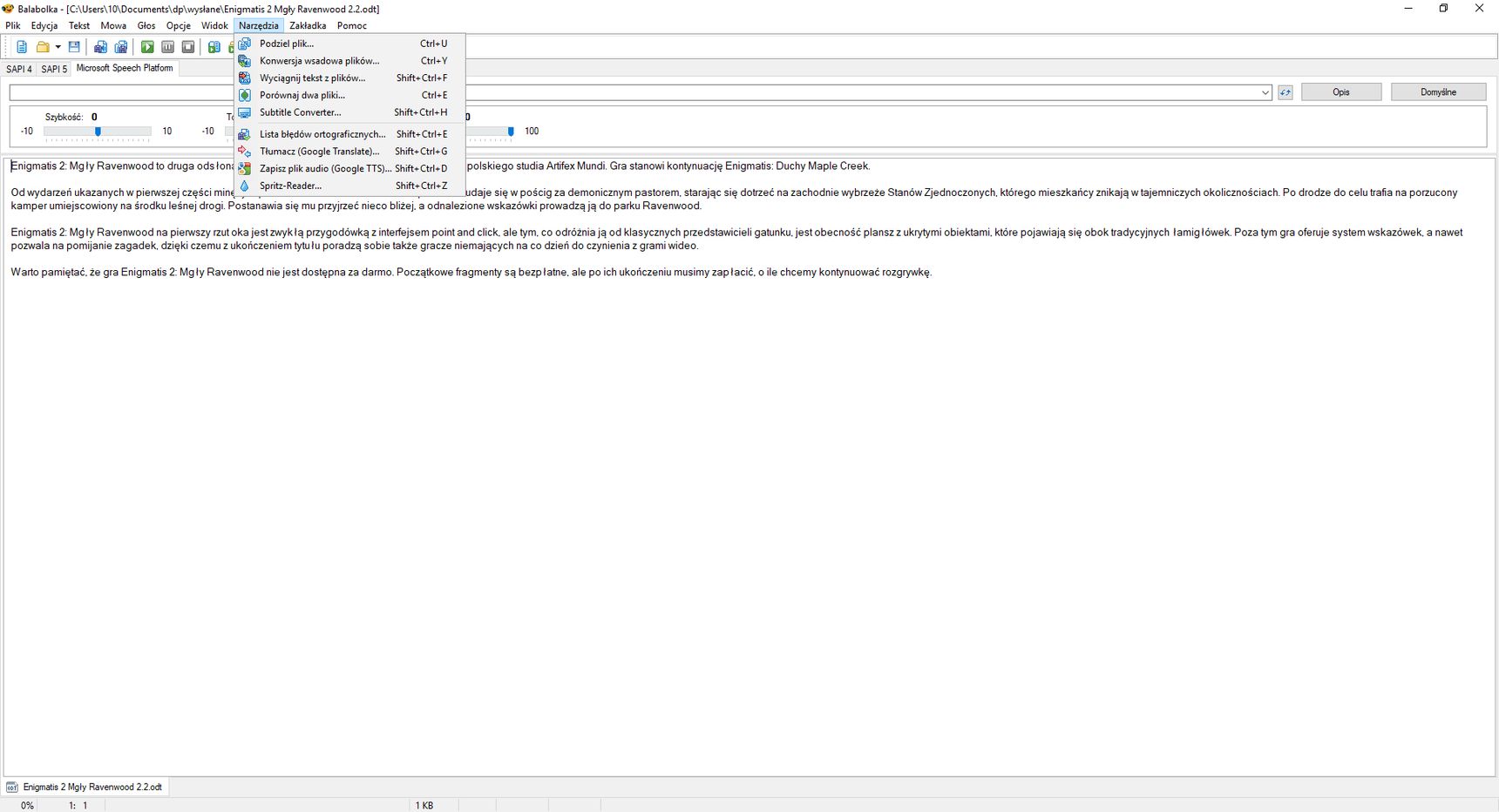1499x812 pixels.
Task: Choose Konwersja wsadowa plików... menu entry
Action: click(x=349, y=61)
